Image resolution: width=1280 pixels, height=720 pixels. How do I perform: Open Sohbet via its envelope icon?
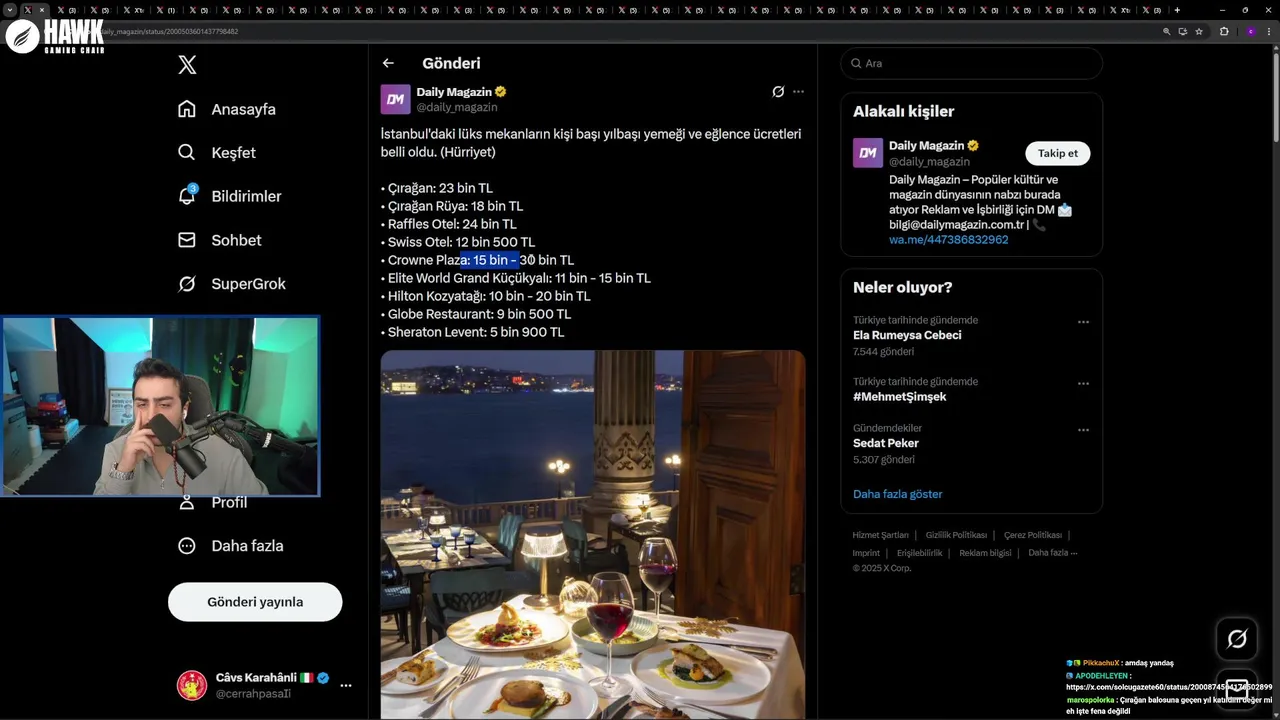click(x=187, y=240)
